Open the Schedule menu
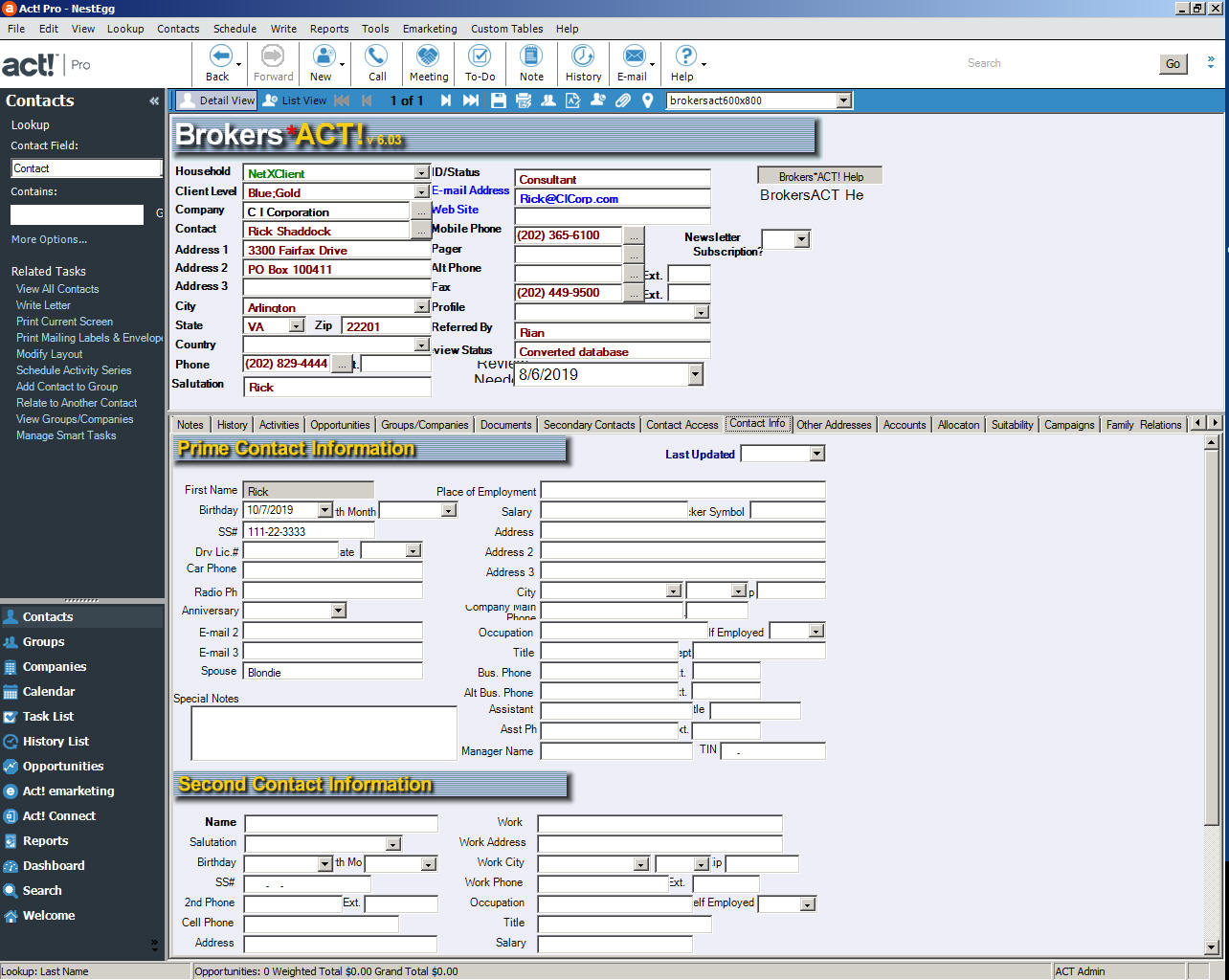The width and height of the screenshot is (1229, 980). pyautogui.click(x=235, y=29)
